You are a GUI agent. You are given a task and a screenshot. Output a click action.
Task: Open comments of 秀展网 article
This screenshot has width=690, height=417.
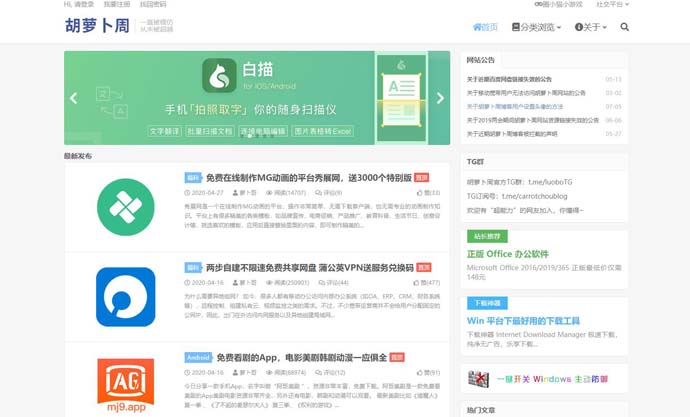point(328,193)
